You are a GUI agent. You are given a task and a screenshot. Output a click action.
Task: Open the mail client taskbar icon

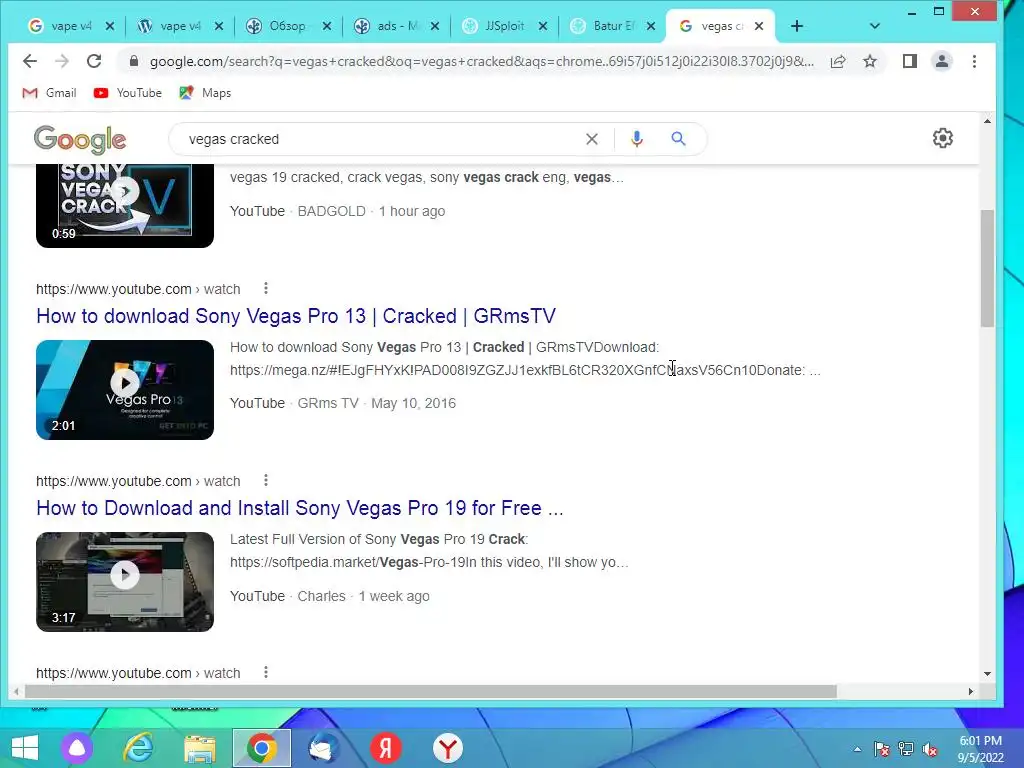tap(323, 748)
